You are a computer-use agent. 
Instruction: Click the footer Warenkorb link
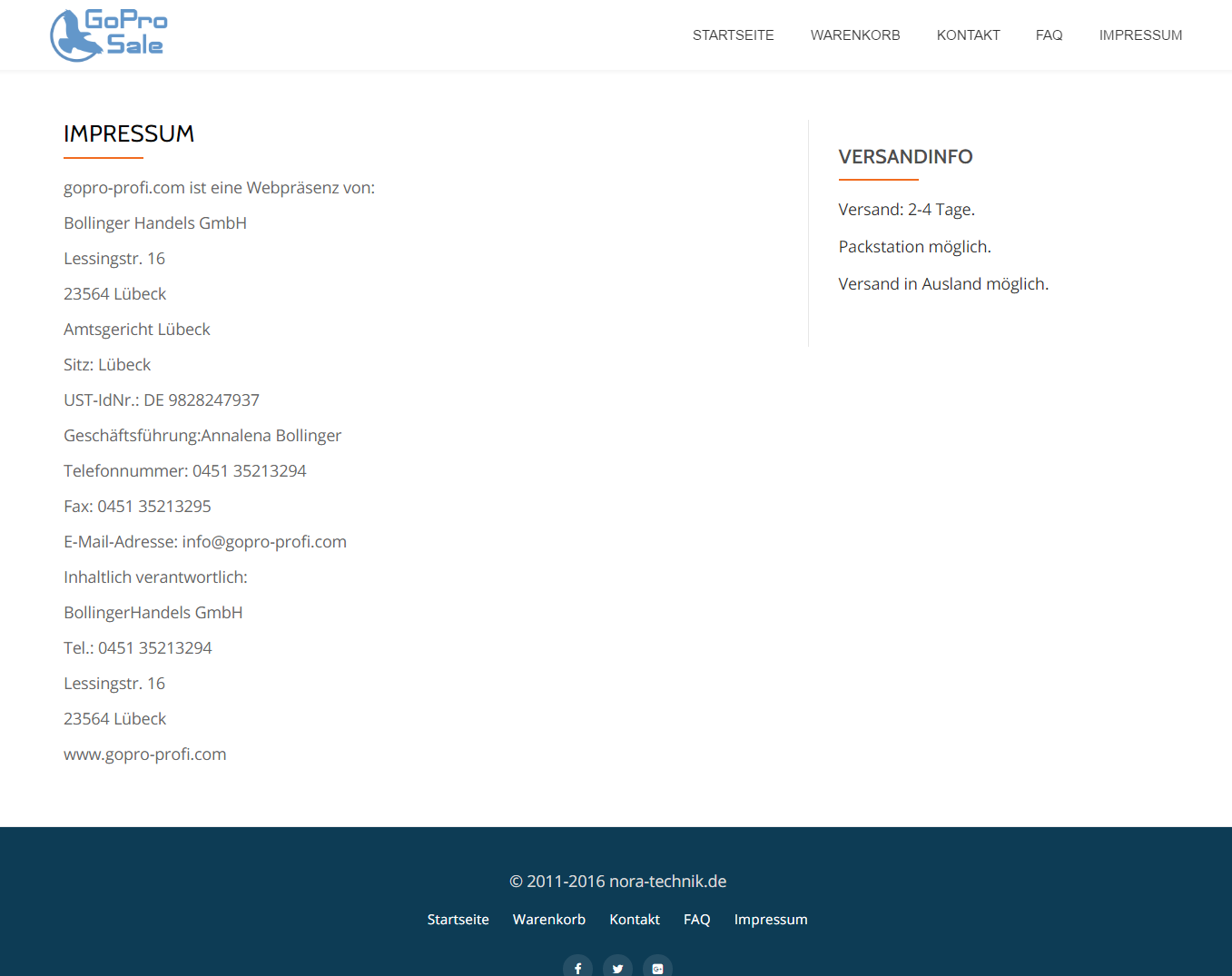tap(549, 920)
